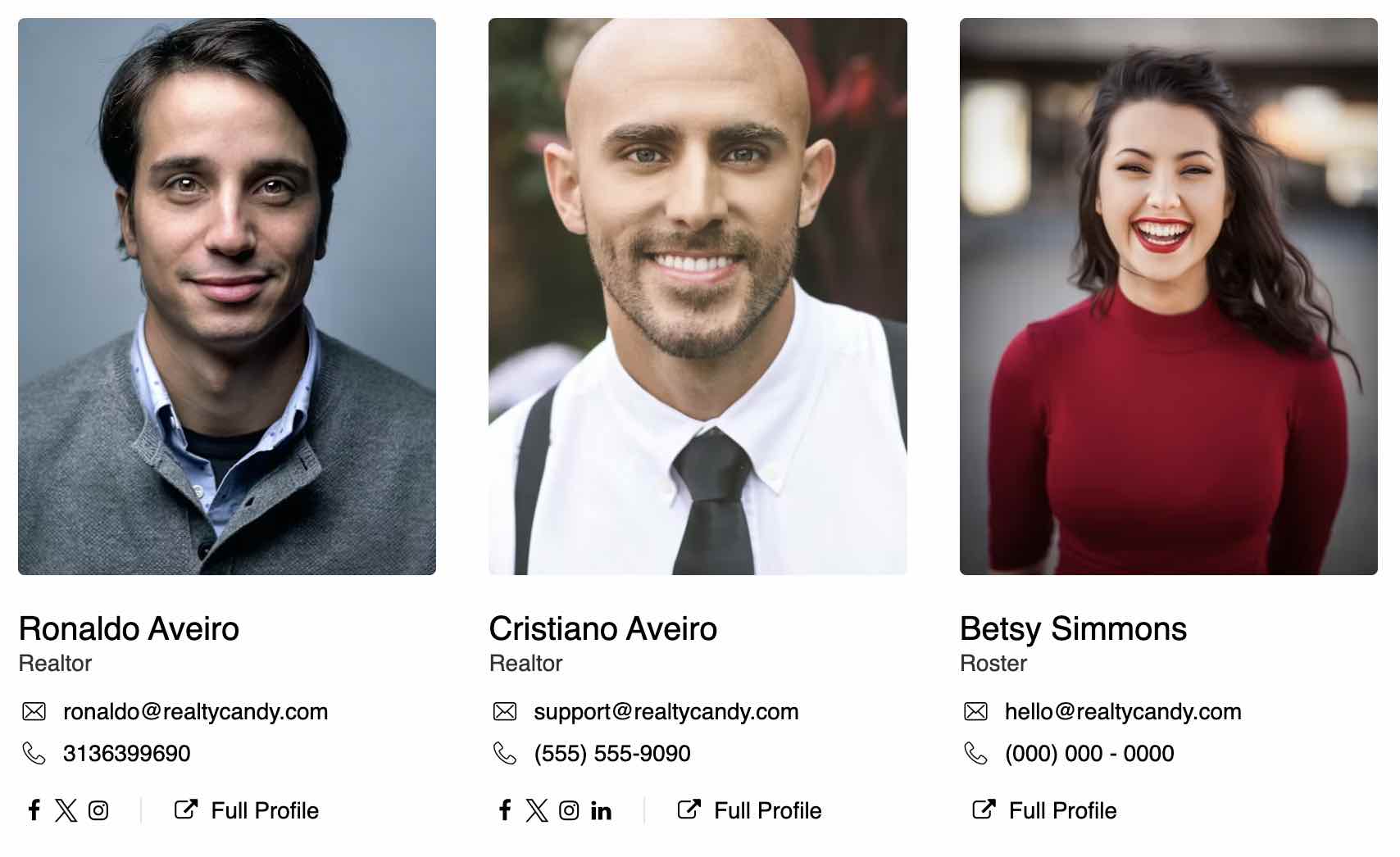Open Ronaldo Aveiro's Facebook icon
The image size is (1400, 857).
(x=34, y=810)
